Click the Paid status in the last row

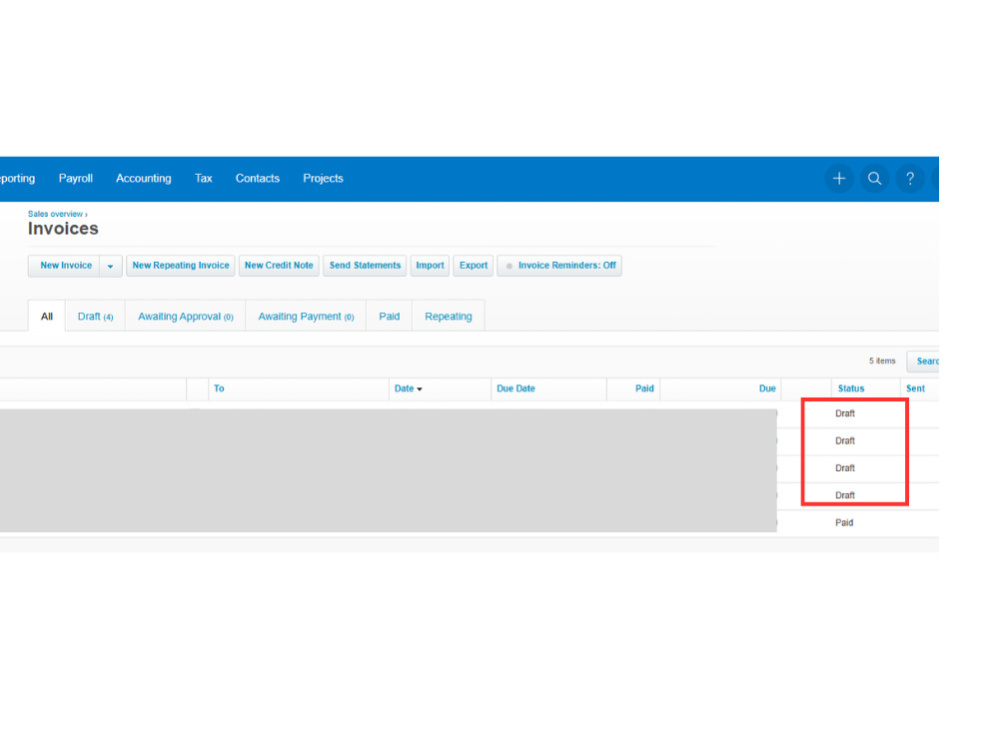(x=844, y=523)
